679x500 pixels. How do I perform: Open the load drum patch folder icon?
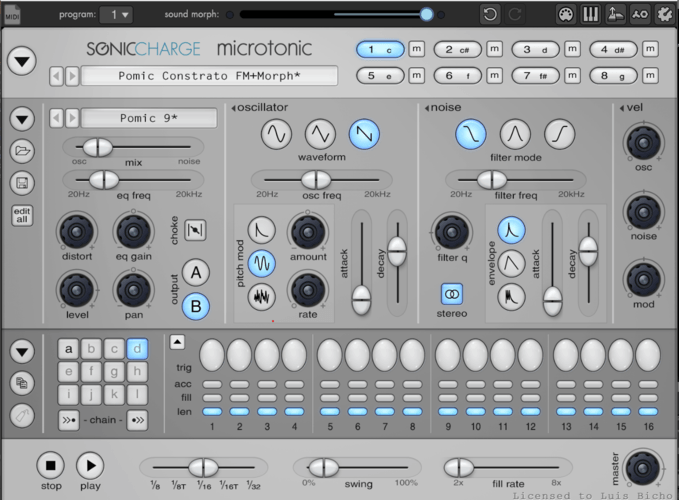23,151
